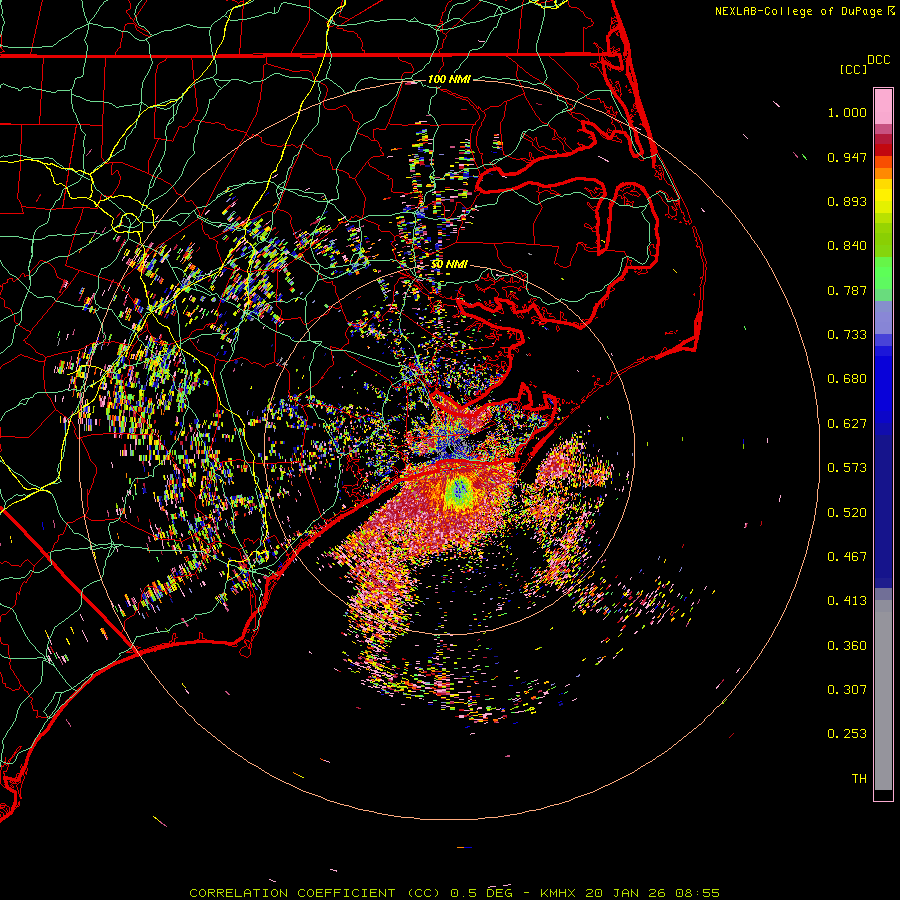This screenshot has height=900, width=900.
Task: Click the TH label at the legend bottom
Action: [859, 779]
